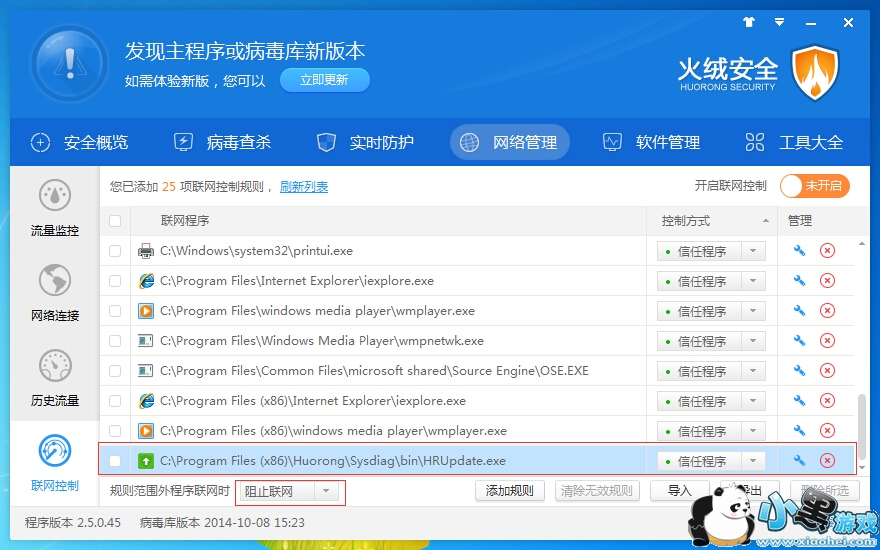
Task: Switch to 病毒查杀 tab
Action: coord(224,142)
